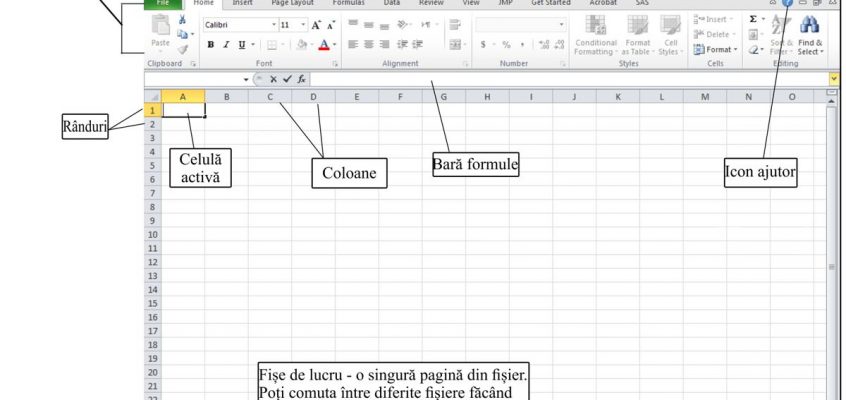The width and height of the screenshot is (846, 400).
Task: Switch to the Insert tab
Action: pyautogui.click(x=242, y=3)
